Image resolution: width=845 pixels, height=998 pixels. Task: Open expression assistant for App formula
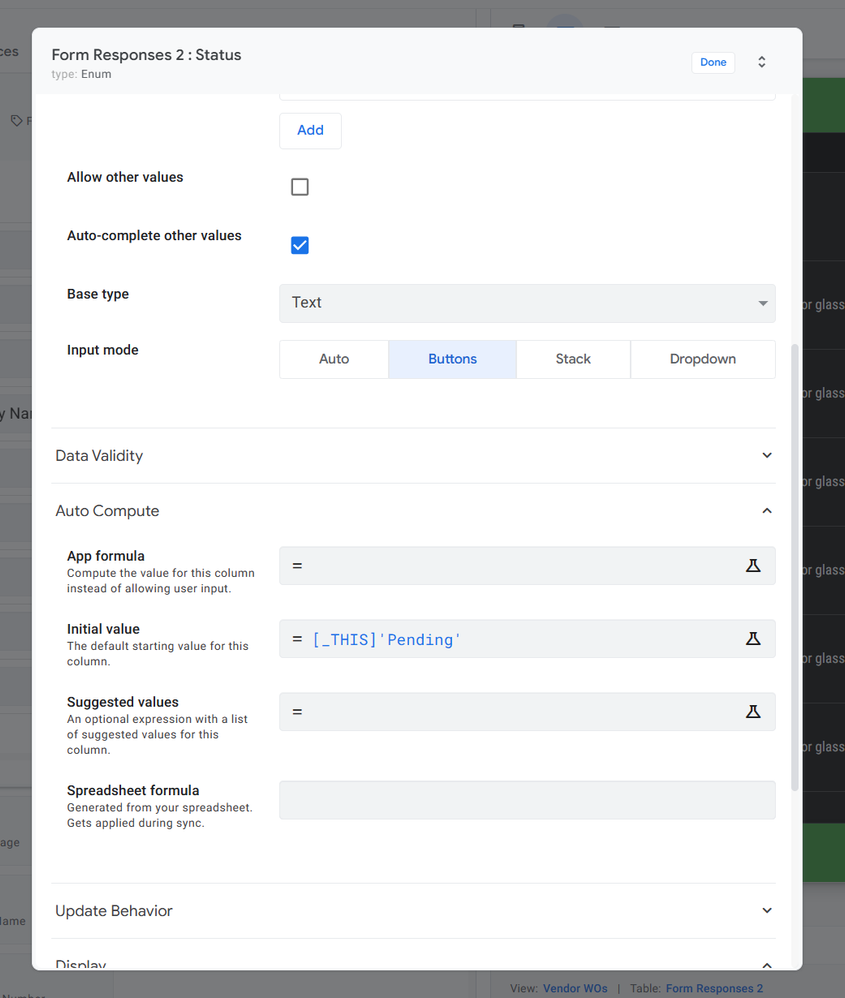point(753,565)
